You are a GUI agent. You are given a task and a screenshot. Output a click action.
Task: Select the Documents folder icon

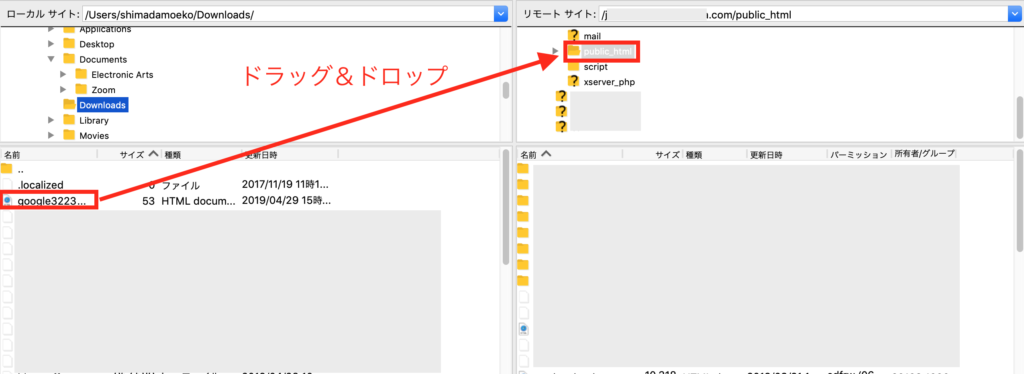point(69,59)
